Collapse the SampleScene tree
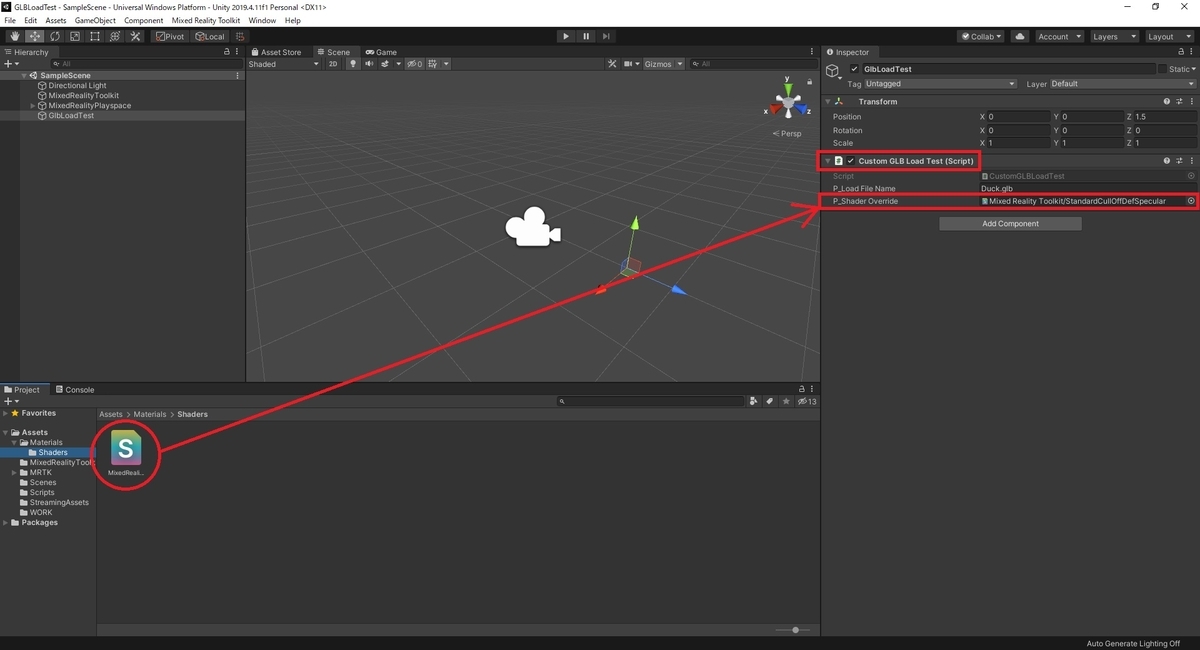This screenshot has width=1200, height=650. coord(24,76)
